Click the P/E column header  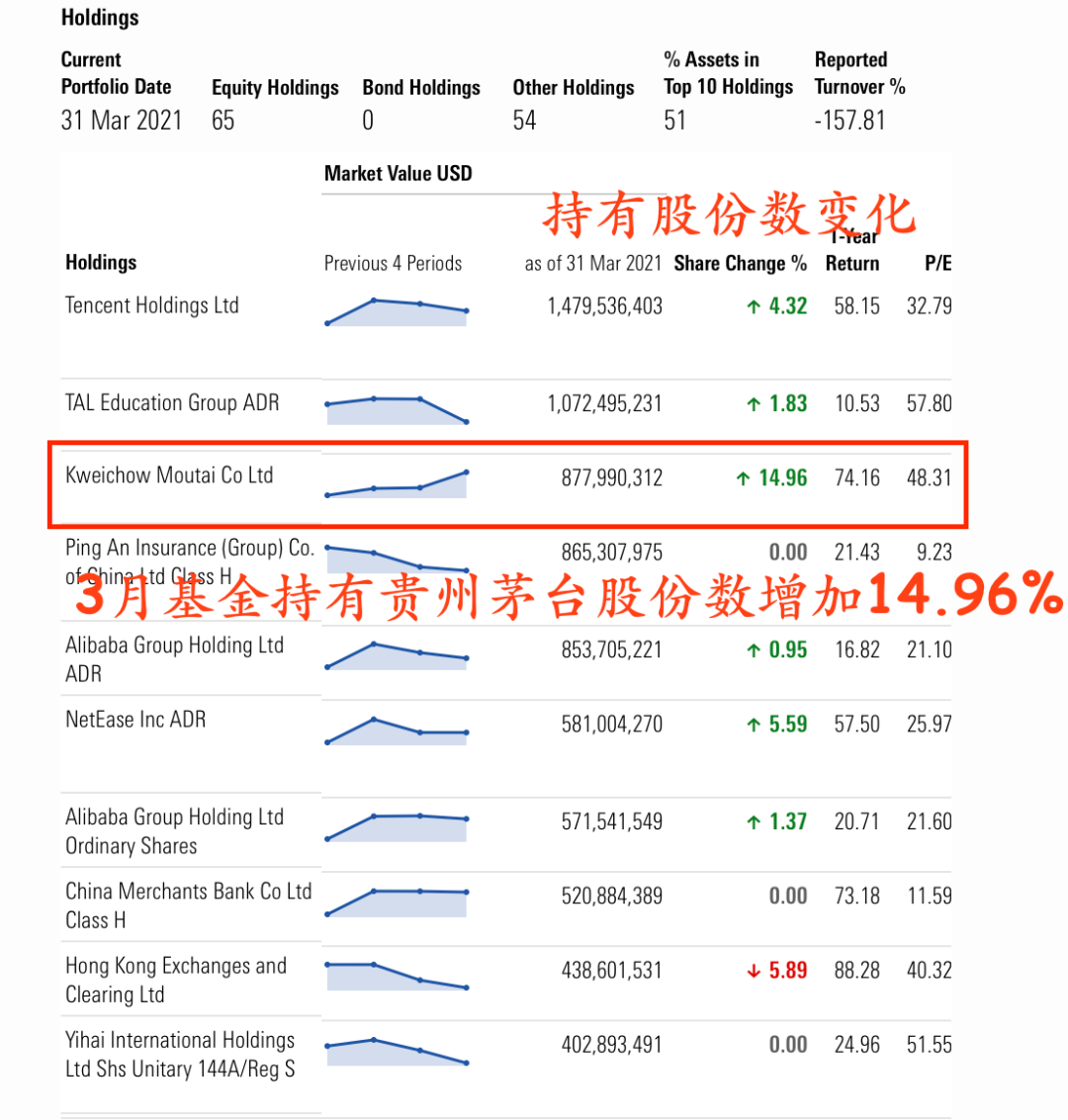click(x=938, y=264)
